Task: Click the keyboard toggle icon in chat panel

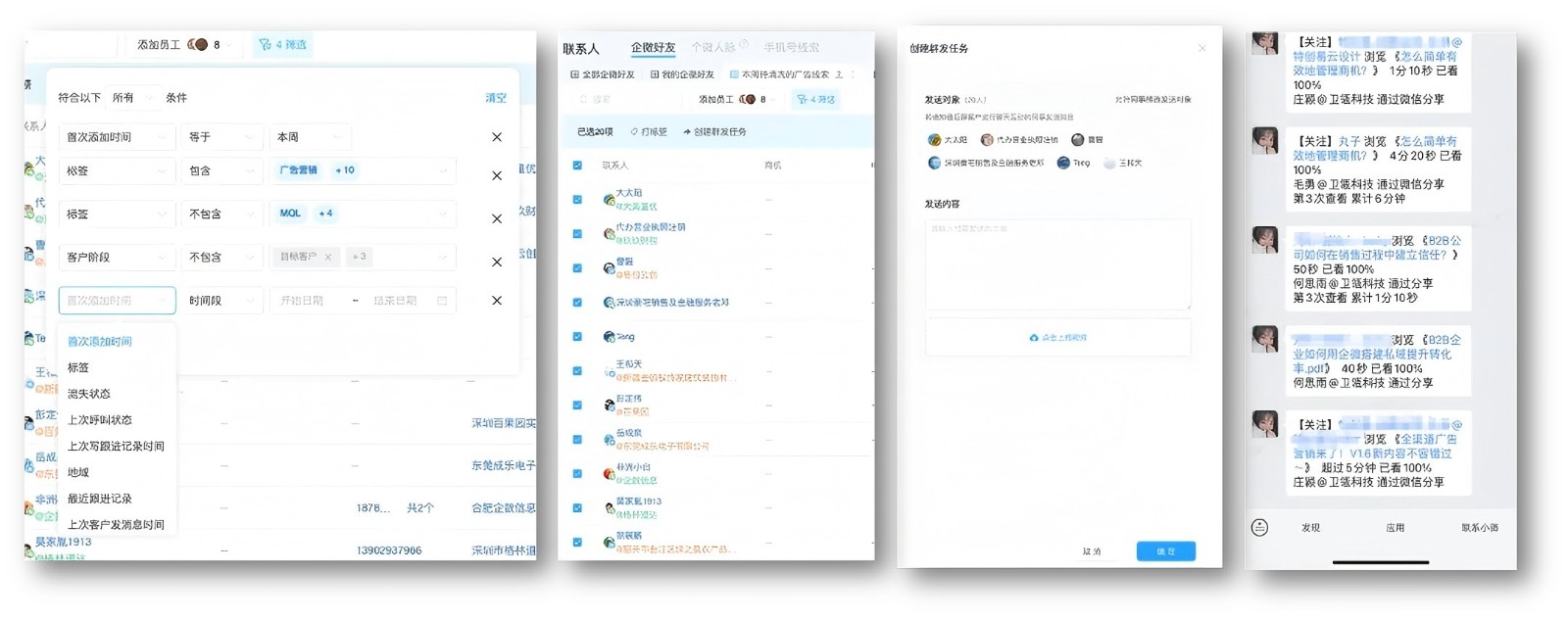Action: click(1260, 528)
